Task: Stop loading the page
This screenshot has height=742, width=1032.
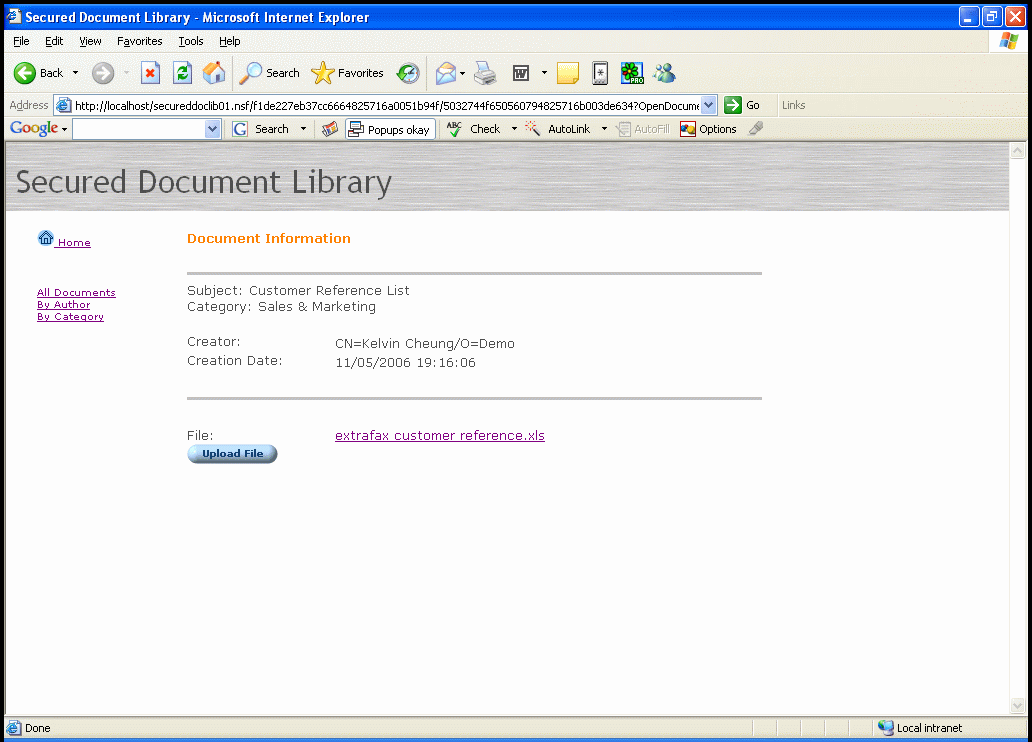Action: tap(151, 73)
